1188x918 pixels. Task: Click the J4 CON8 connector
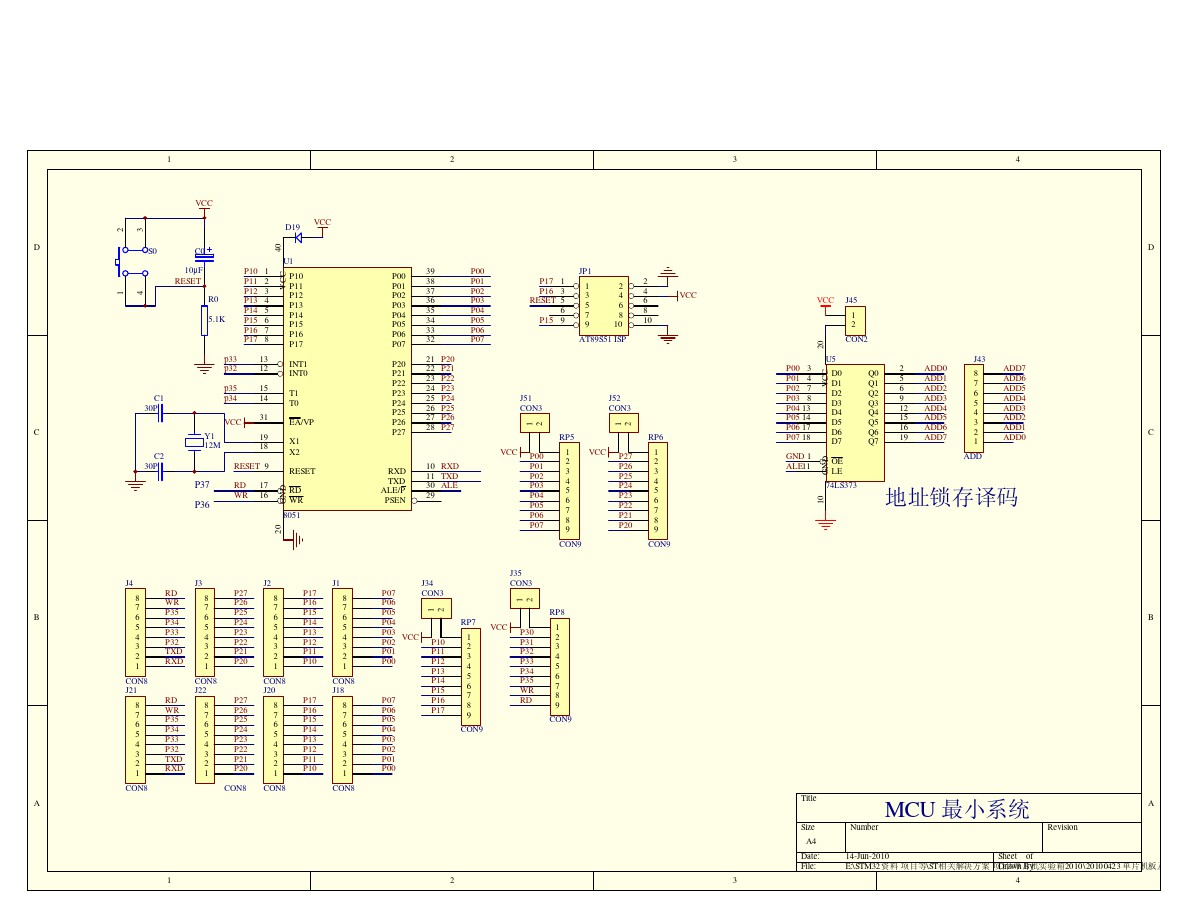135,632
